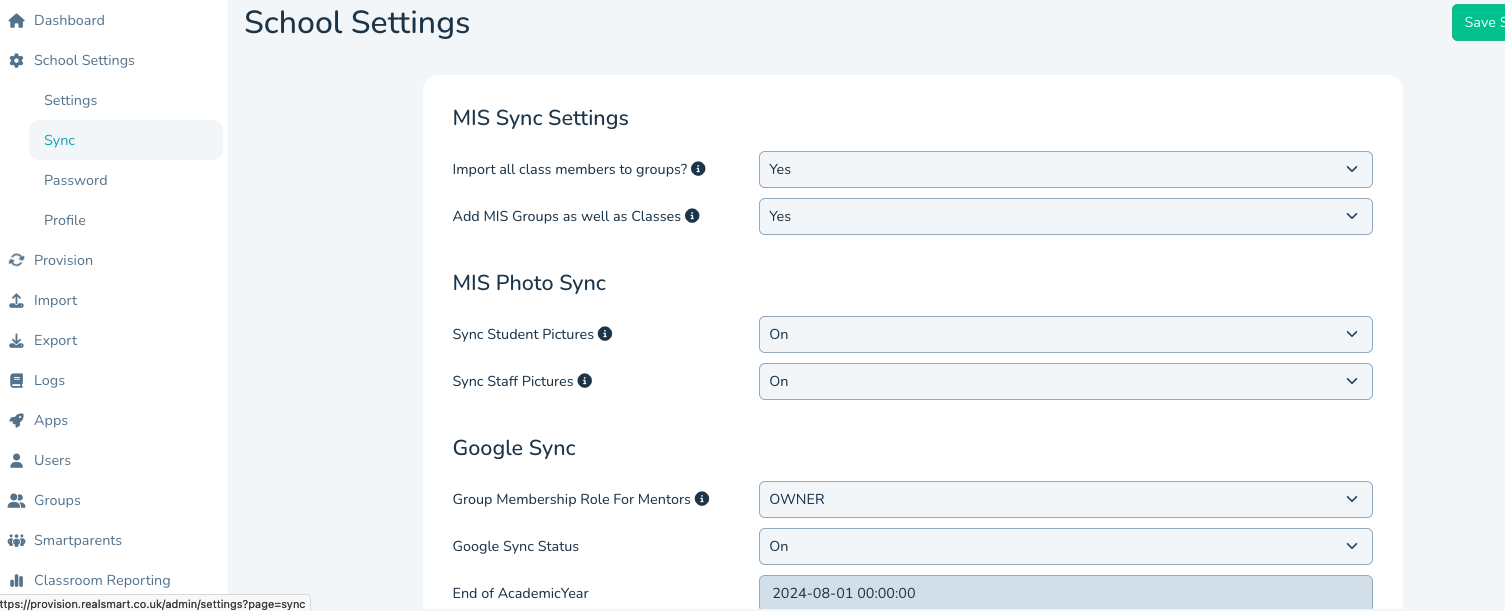Viewport: 1505px width, 611px height.
Task: Expand the Sync Student Pictures dropdown
Action: [x=1065, y=334]
